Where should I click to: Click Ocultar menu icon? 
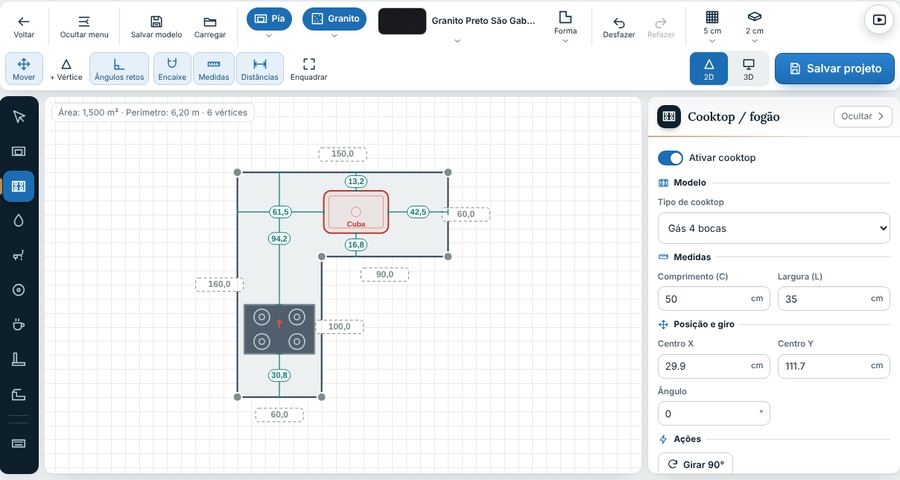click(84, 22)
